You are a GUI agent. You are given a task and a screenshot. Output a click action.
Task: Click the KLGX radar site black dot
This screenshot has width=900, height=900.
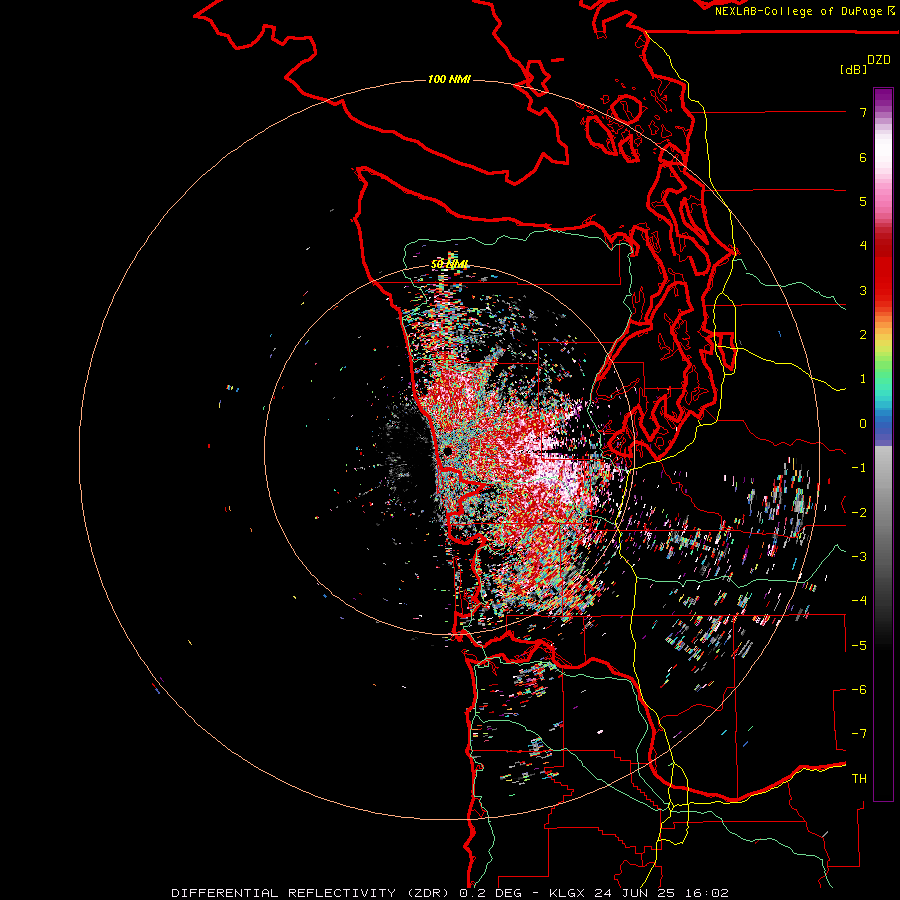click(x=448, y=452)
